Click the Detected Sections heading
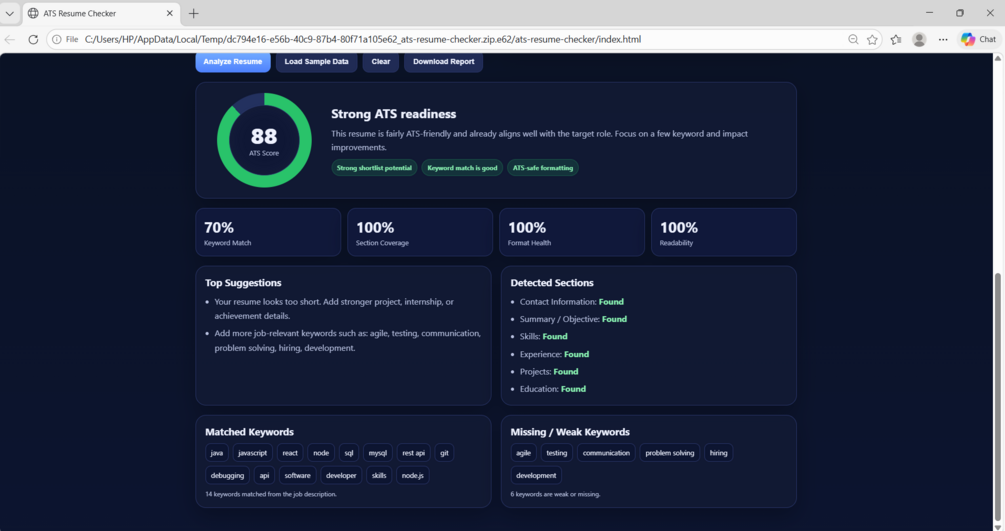 click(552, 283)
